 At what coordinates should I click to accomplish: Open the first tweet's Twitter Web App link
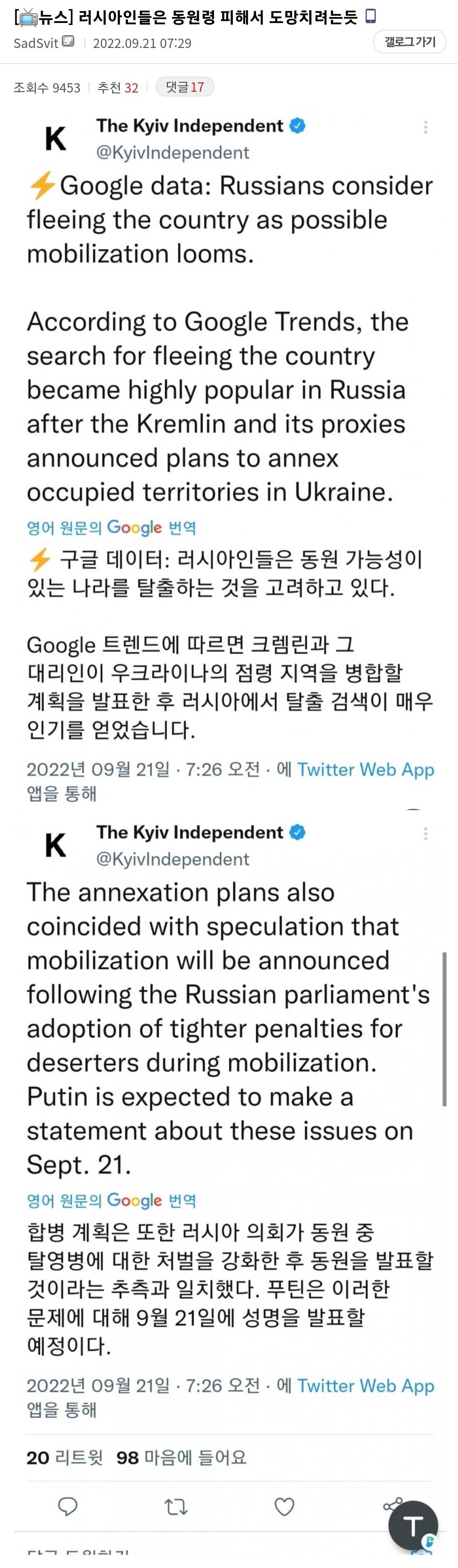365,769
